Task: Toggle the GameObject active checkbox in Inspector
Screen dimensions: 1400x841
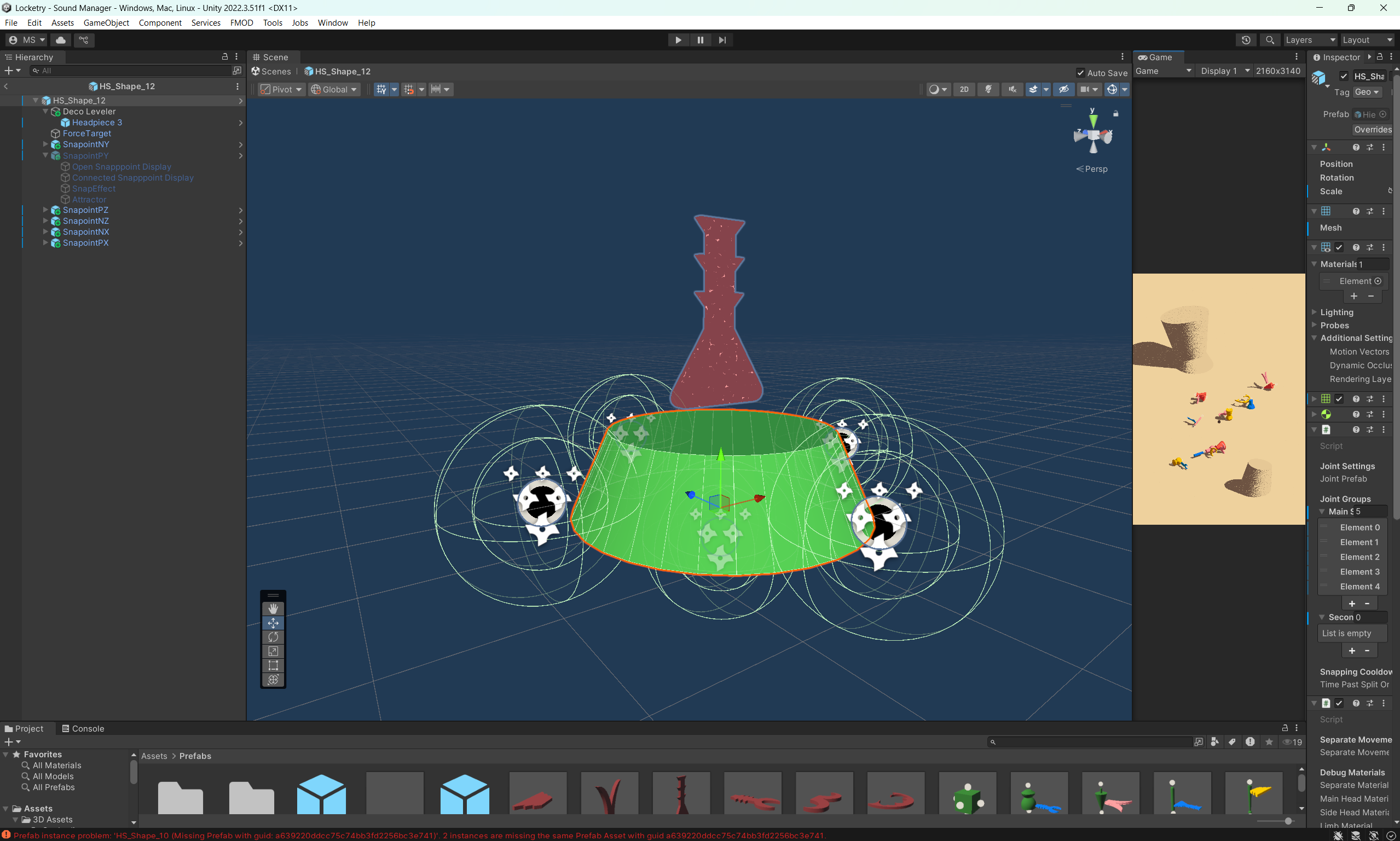Action: [1343, 76]
